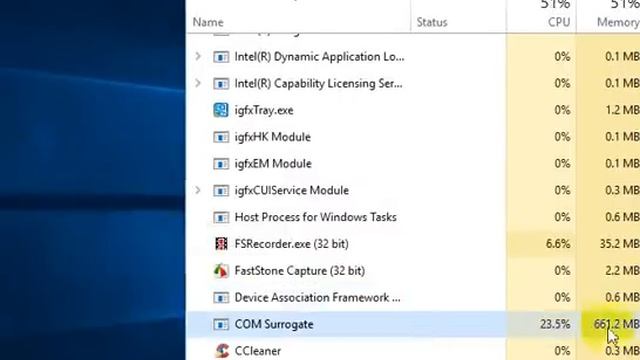The width and height of the screenshot is (640, 360).
Task: Select the FastStone Capture (32 bit) name
Action: tap(300, 271)
